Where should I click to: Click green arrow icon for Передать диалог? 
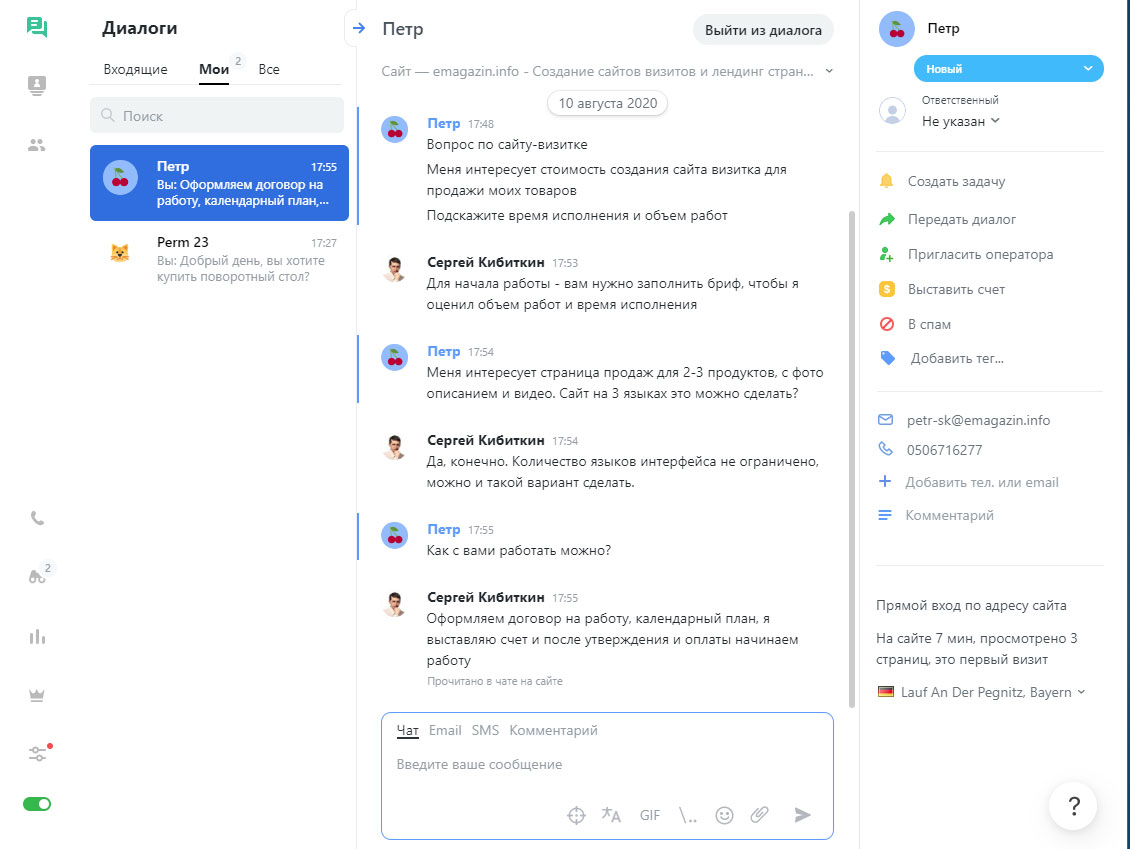pos(887,219)
